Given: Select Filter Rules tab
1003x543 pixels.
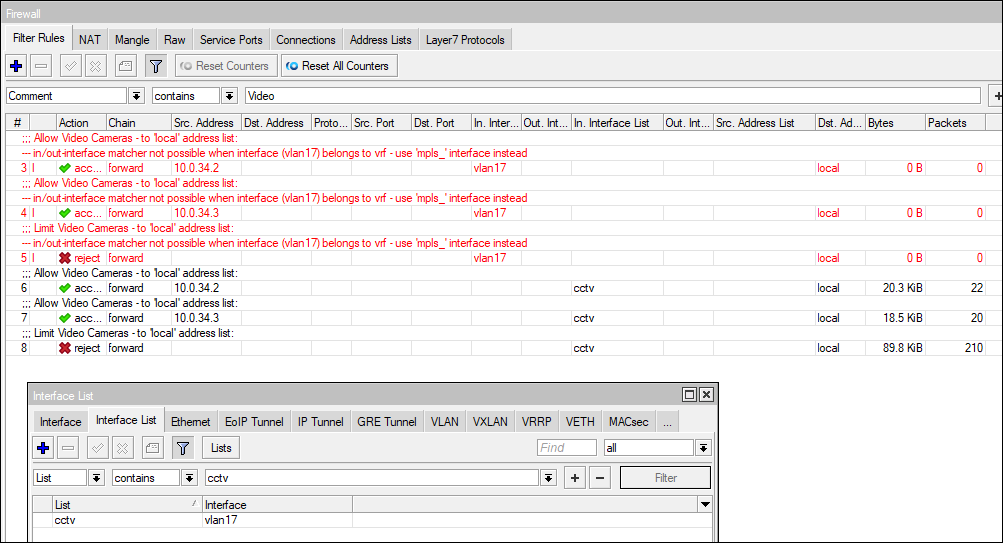Looking at the screenshot, I should 38,38.
